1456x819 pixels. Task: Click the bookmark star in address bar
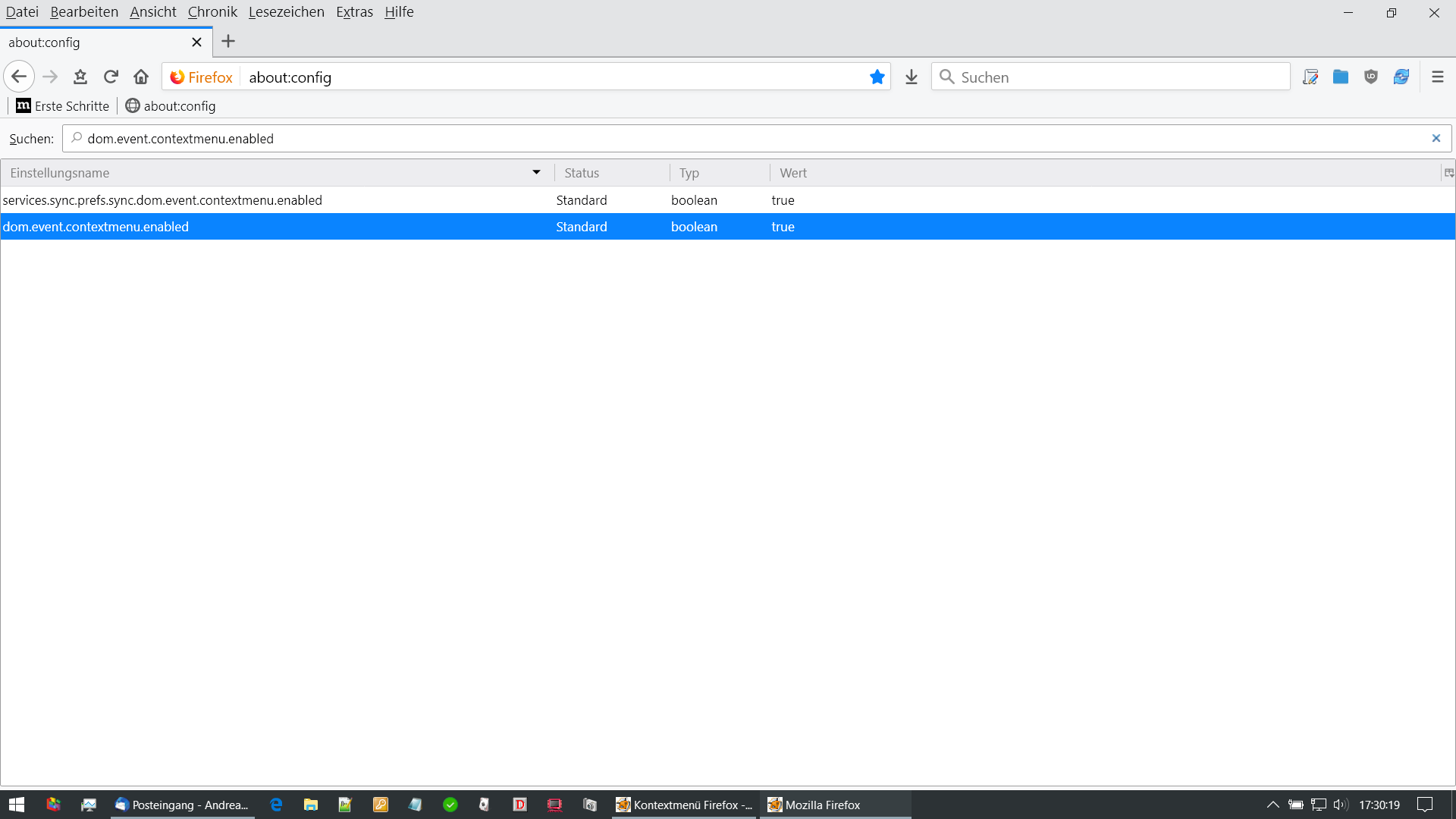[x=877, y=77]
